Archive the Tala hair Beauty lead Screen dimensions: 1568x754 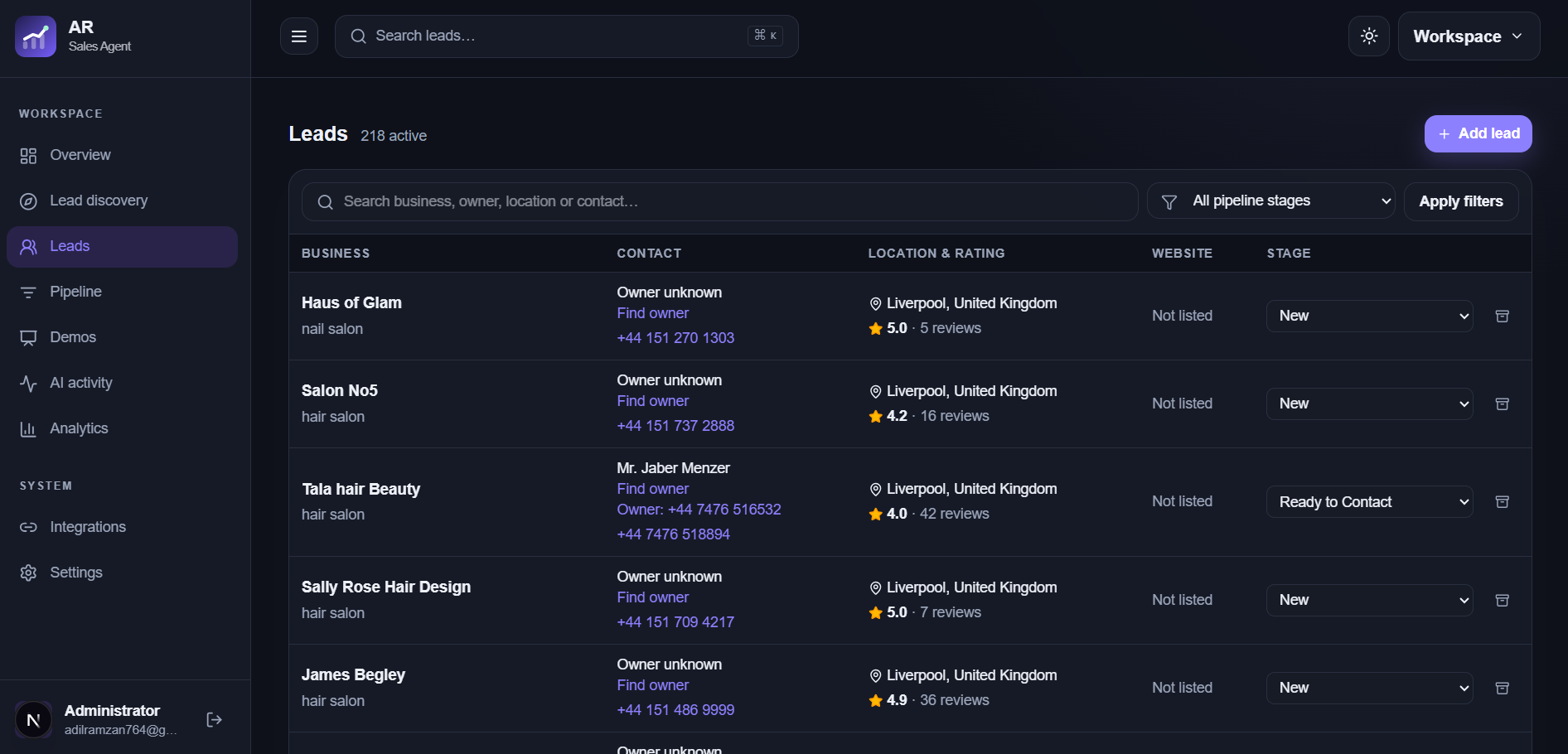pyautogui.click(x=1502, y=502)
